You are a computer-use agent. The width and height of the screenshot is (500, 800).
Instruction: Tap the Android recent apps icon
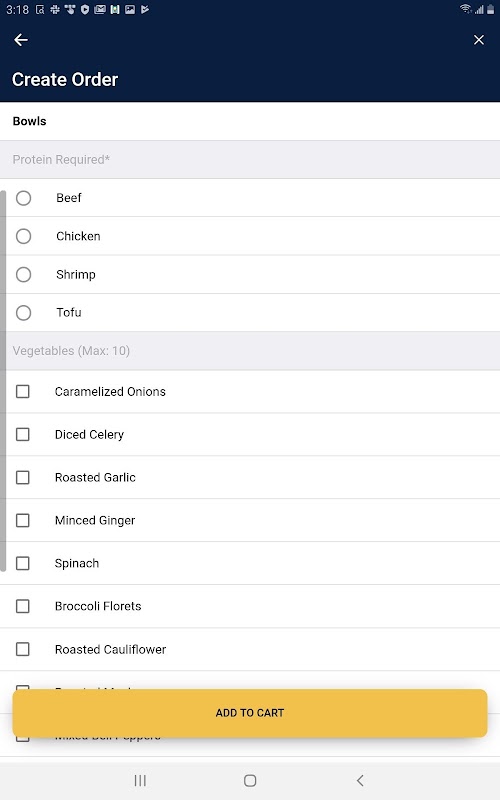pos(140,780)
